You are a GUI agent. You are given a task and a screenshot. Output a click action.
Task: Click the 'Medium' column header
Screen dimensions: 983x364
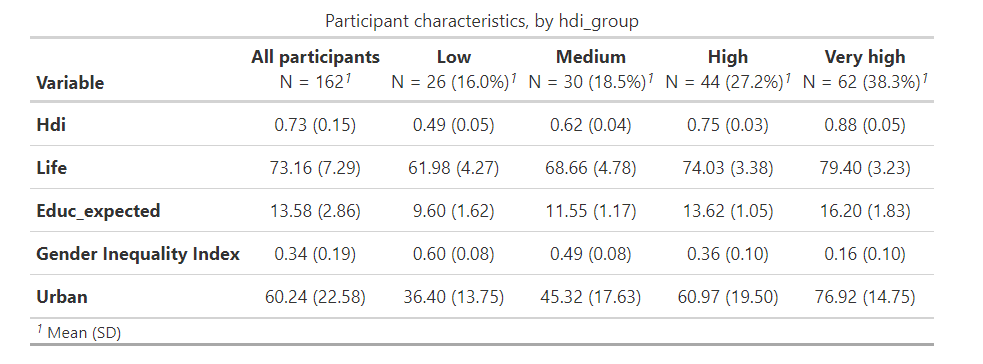pyautogui.click(x=591, y=57)
